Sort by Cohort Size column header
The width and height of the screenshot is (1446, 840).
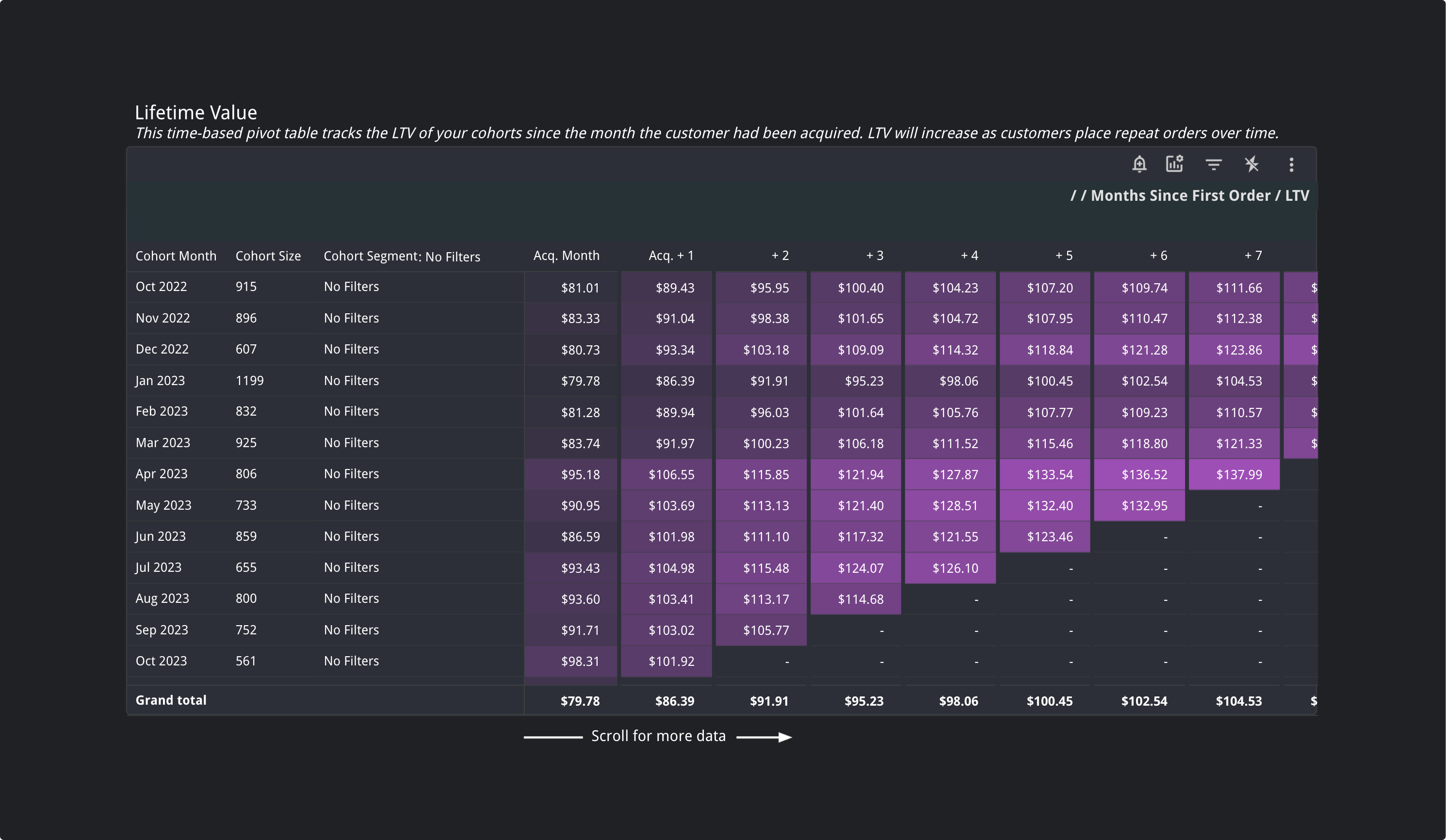268,256
